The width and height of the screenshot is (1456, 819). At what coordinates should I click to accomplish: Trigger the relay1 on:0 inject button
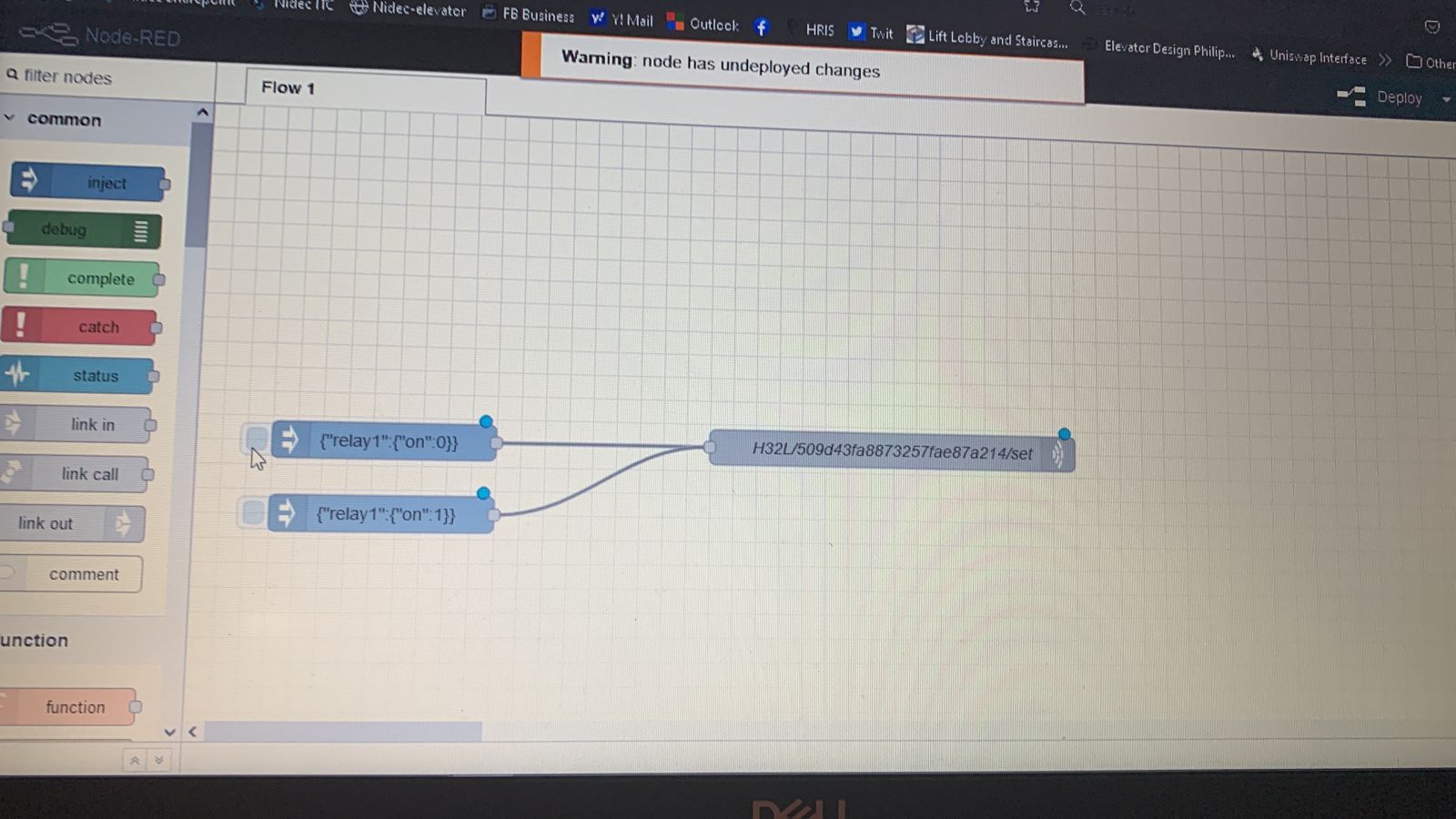257,440
